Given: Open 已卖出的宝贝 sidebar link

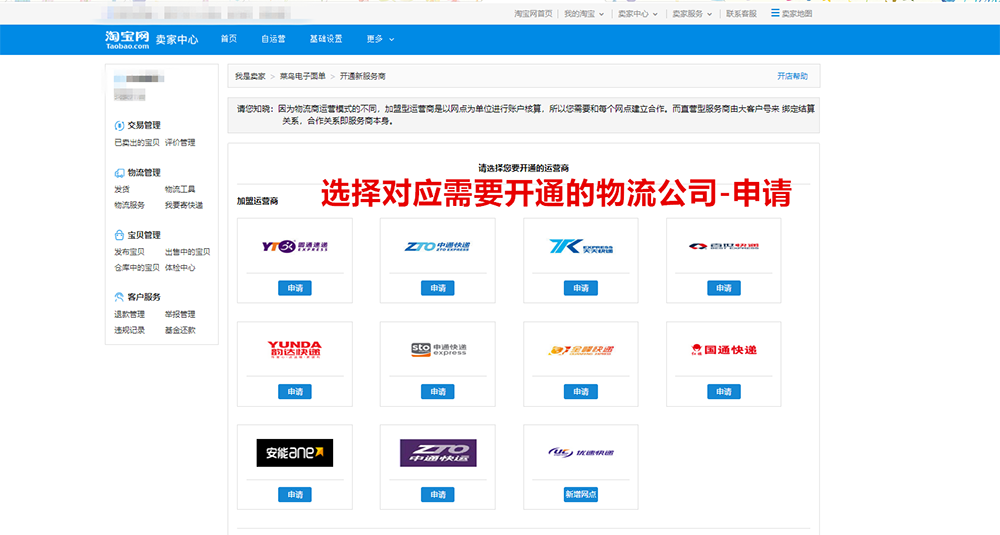Looking at the screenshot, I should click(136, 143).
